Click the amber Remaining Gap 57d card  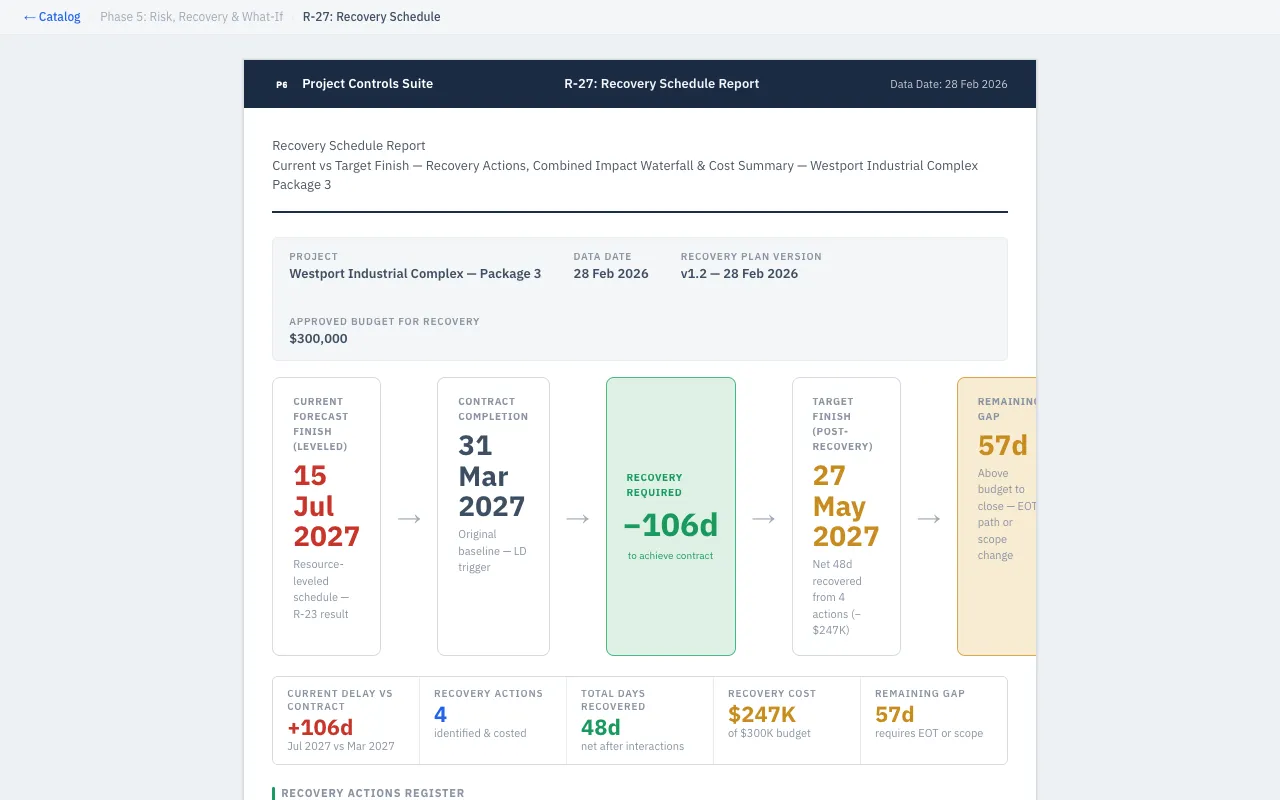(996, 516)
